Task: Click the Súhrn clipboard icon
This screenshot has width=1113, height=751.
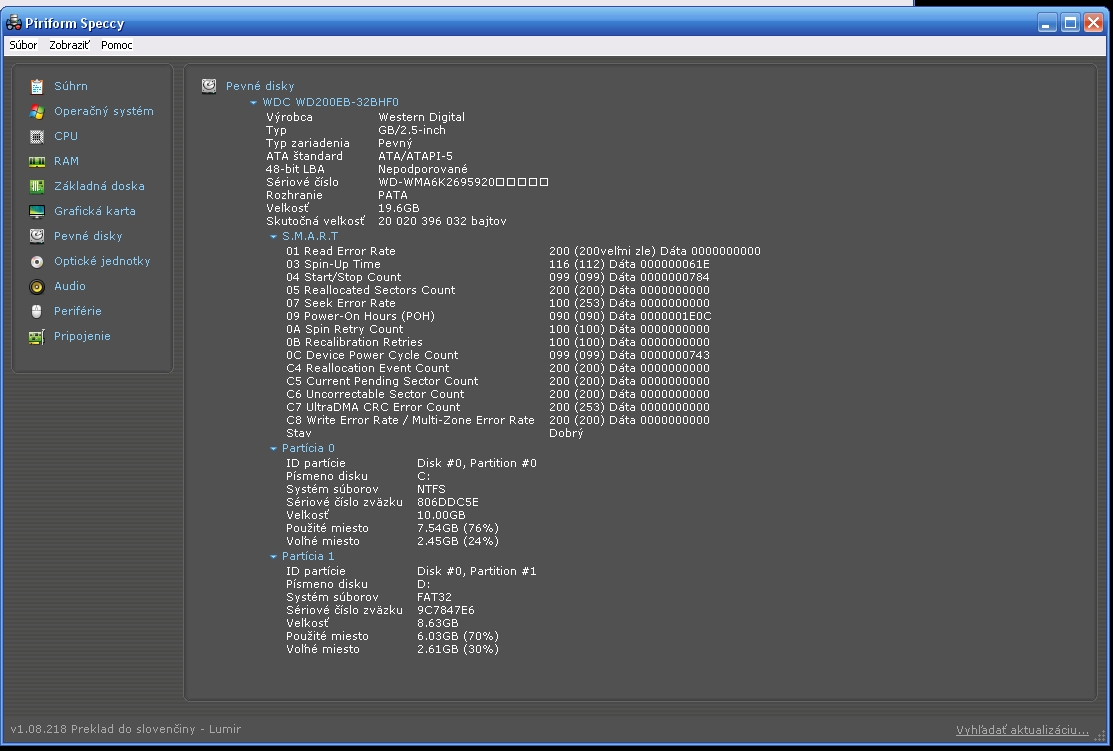Action: (x=37, y=87)
